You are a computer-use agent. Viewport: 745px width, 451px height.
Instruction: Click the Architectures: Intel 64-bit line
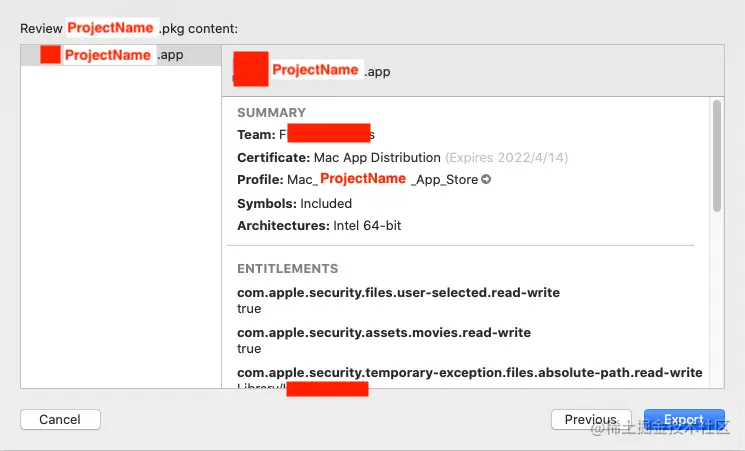[x=319, y=225]
